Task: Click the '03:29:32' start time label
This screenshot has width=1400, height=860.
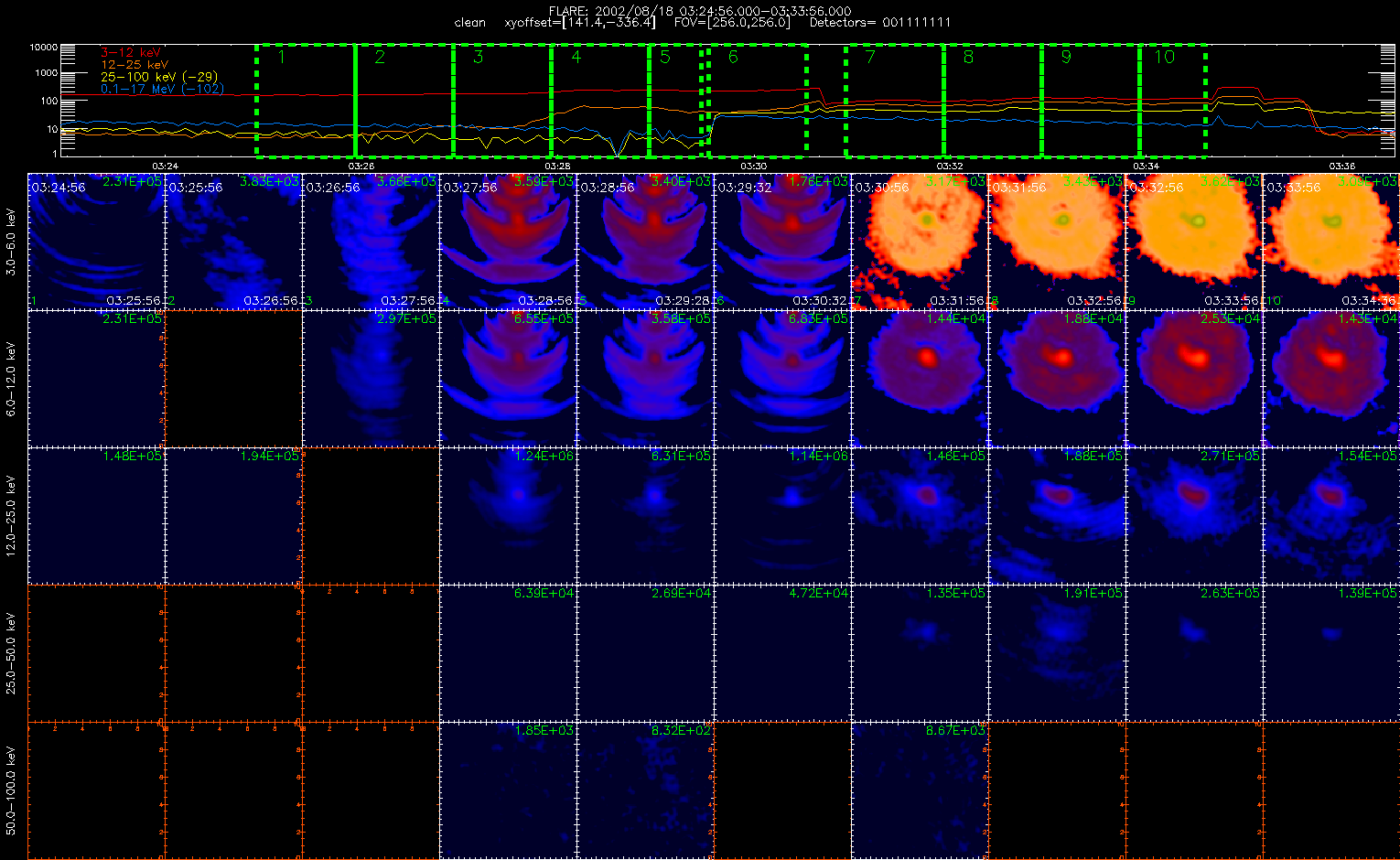Action: (745, 188)
